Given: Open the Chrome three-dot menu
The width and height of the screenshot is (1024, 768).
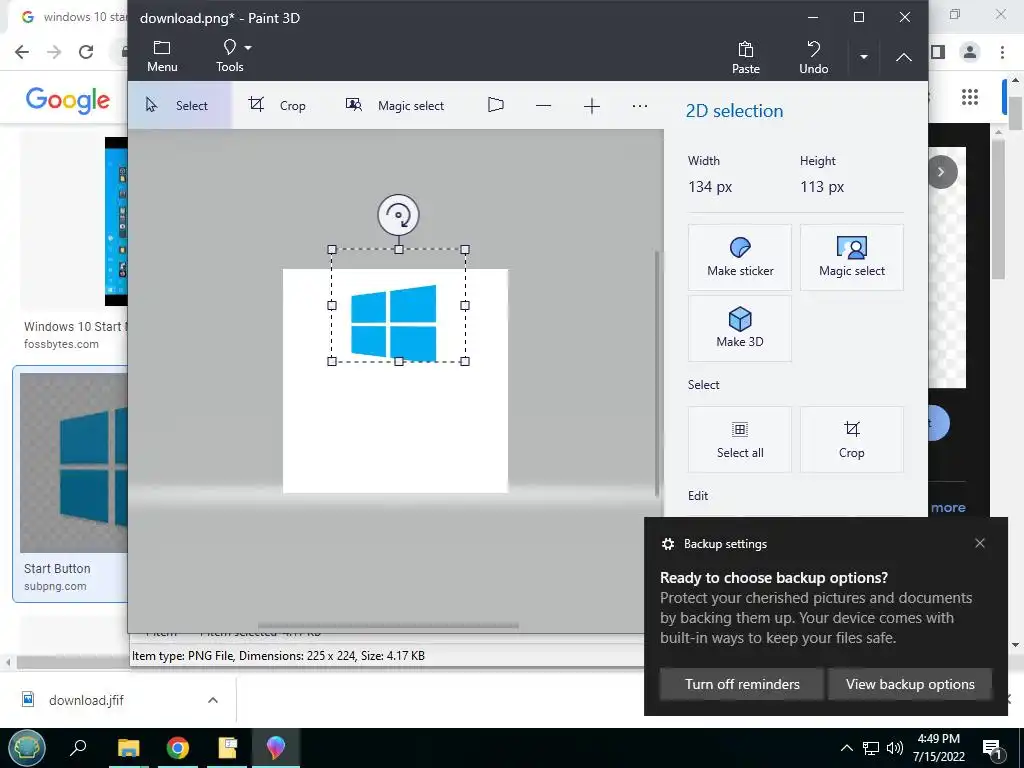Looking at the screenshot, I should (1002, 52).
